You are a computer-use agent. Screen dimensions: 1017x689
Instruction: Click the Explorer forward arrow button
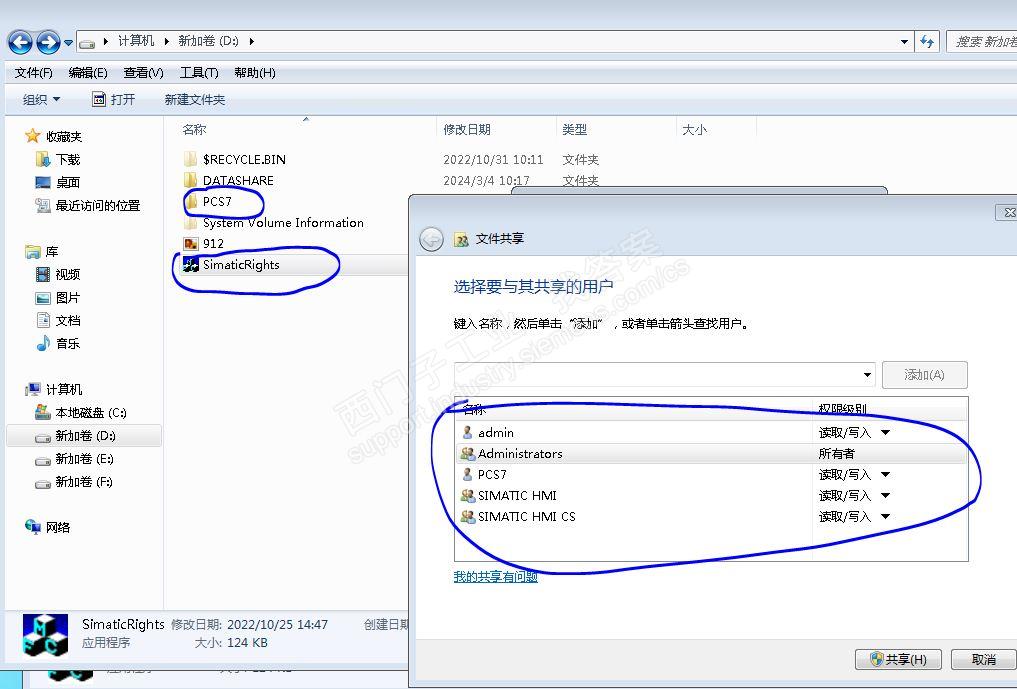click(x=48, y=43)
